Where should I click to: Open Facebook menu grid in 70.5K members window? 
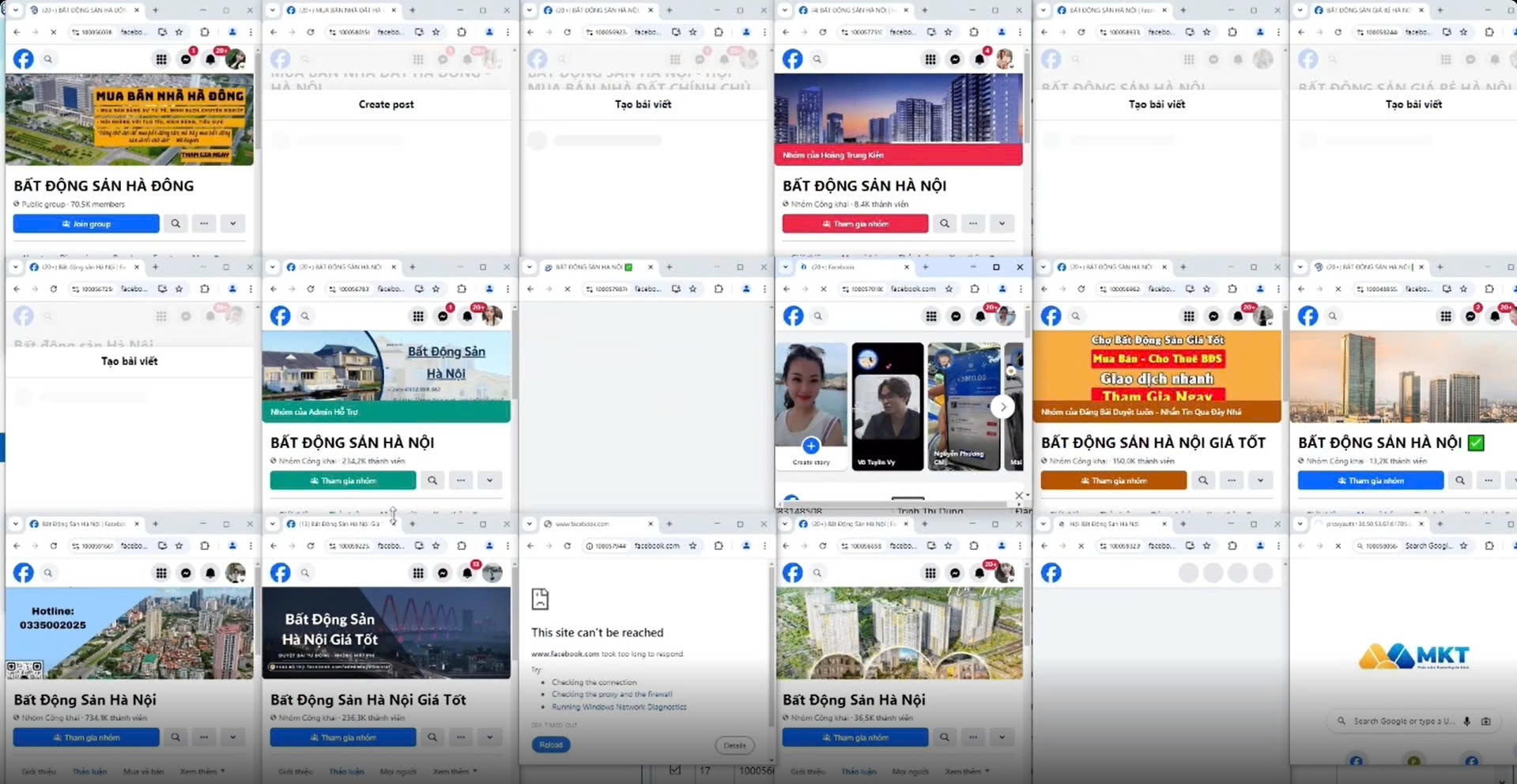coord(161,59)
